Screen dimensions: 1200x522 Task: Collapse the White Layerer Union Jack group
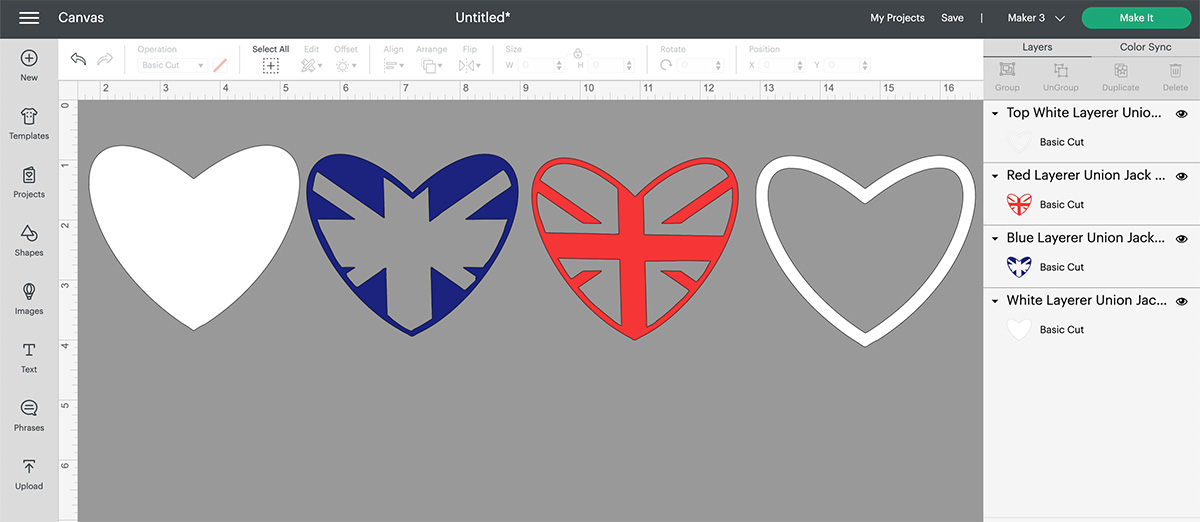click(995, 301)
